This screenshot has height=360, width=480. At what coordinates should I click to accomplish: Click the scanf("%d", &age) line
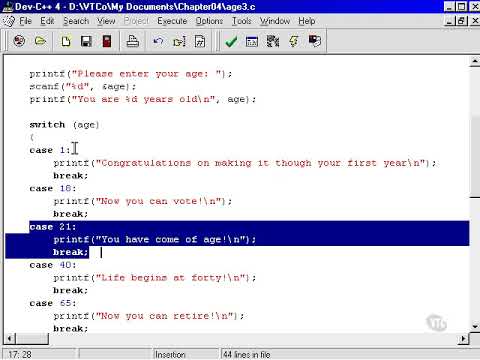(x=82, y=86)
